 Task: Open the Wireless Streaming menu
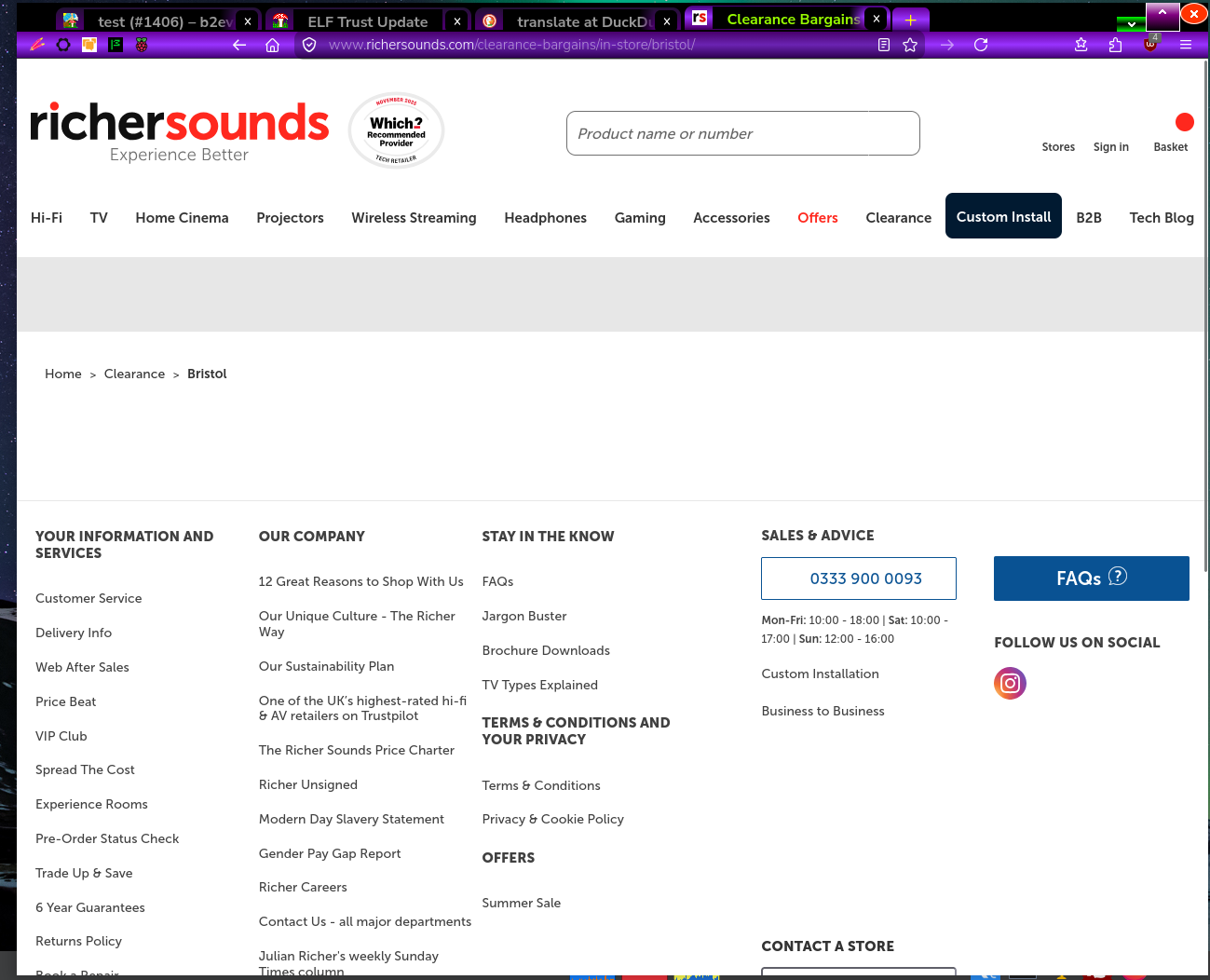[x=414, y=218]
